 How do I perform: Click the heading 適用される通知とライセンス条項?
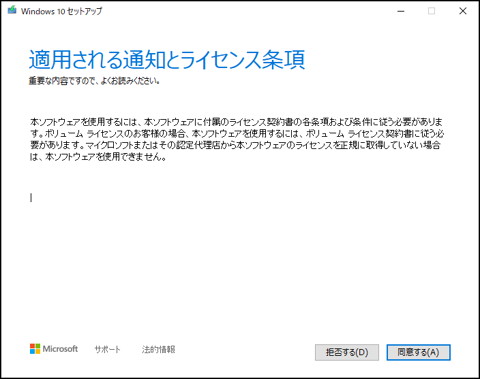pos(167,60)
